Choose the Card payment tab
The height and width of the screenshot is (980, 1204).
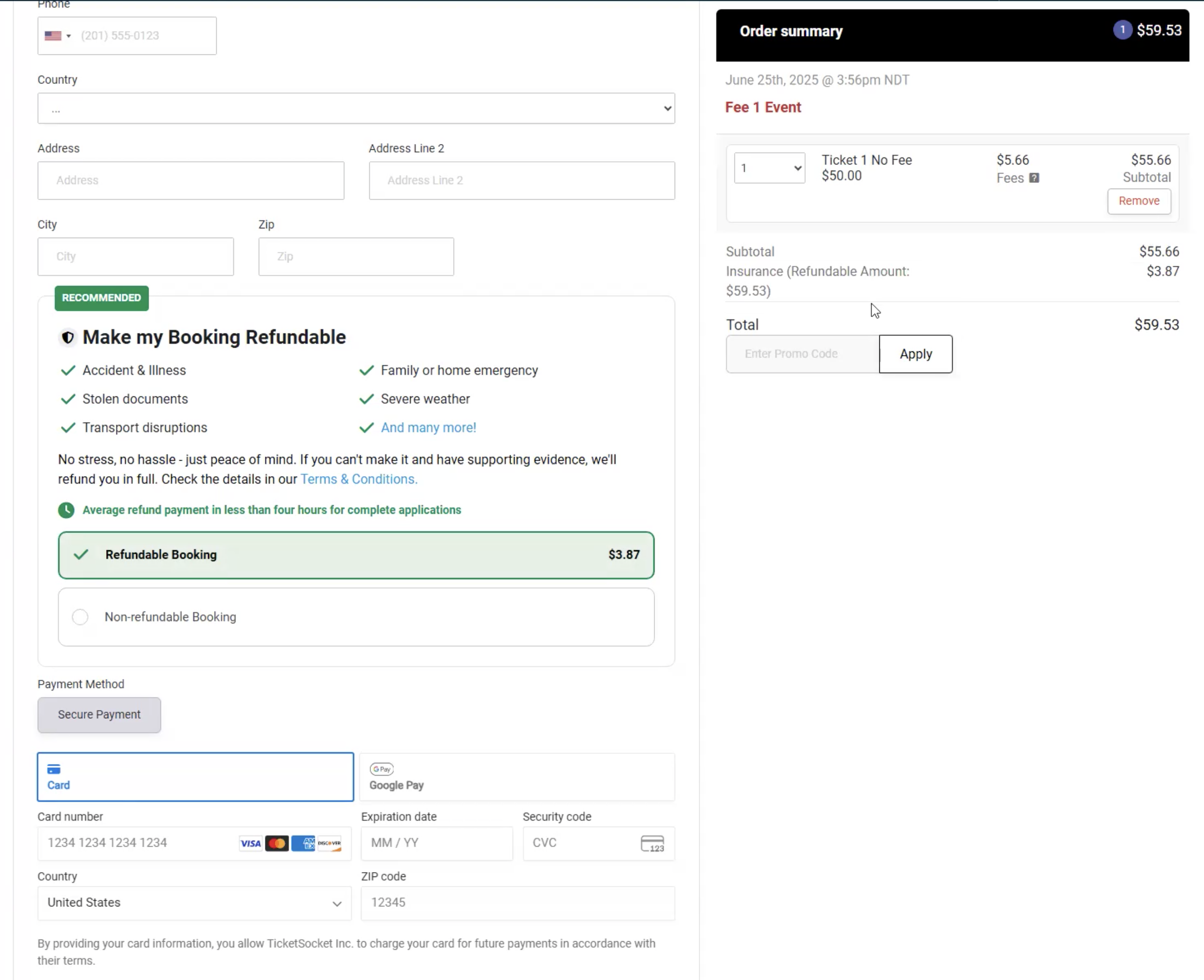(195, 777)
